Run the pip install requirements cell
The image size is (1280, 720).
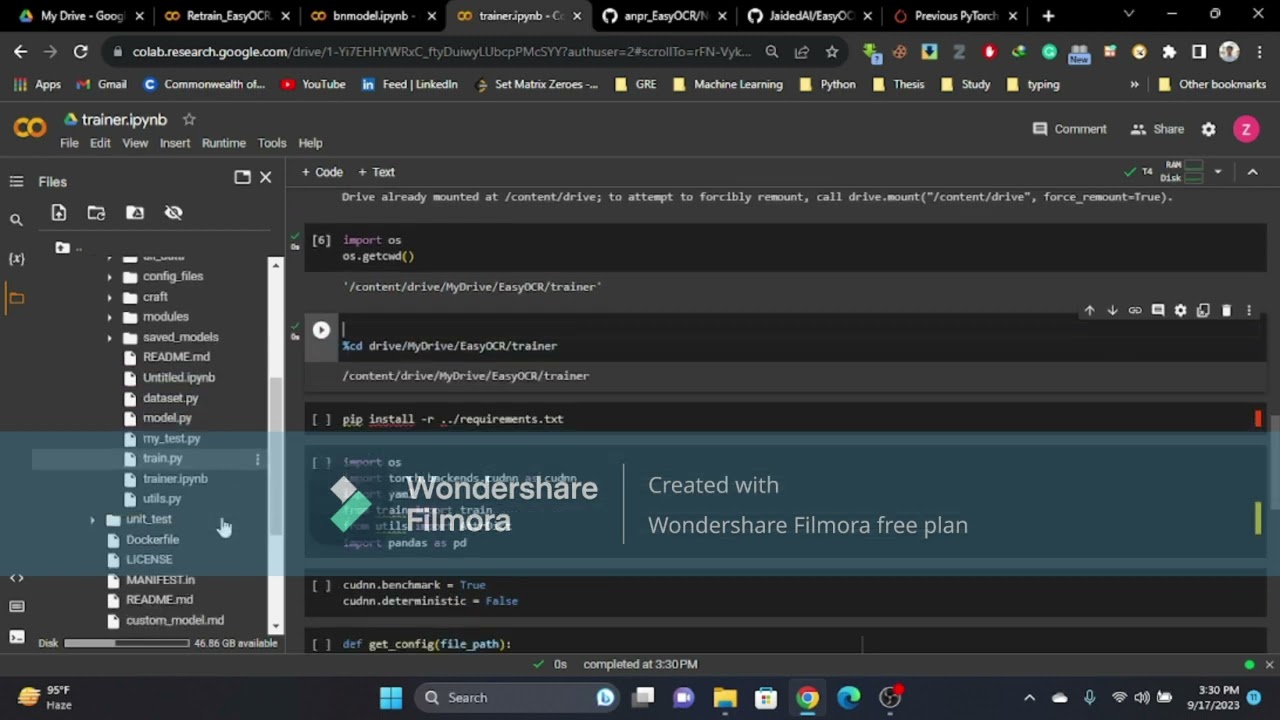(x=321, y=419)
